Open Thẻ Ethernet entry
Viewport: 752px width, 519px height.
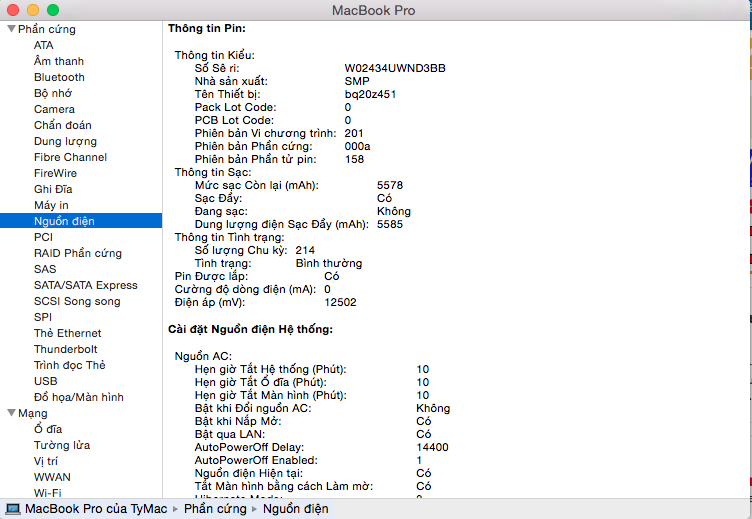click(x=68, y=333)
